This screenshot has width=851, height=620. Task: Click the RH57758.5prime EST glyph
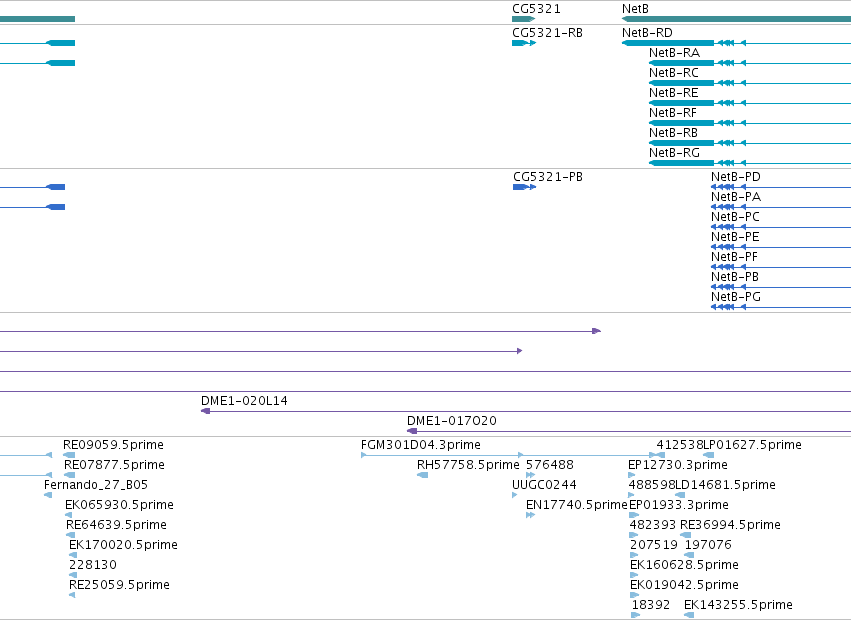click(422, 475)
